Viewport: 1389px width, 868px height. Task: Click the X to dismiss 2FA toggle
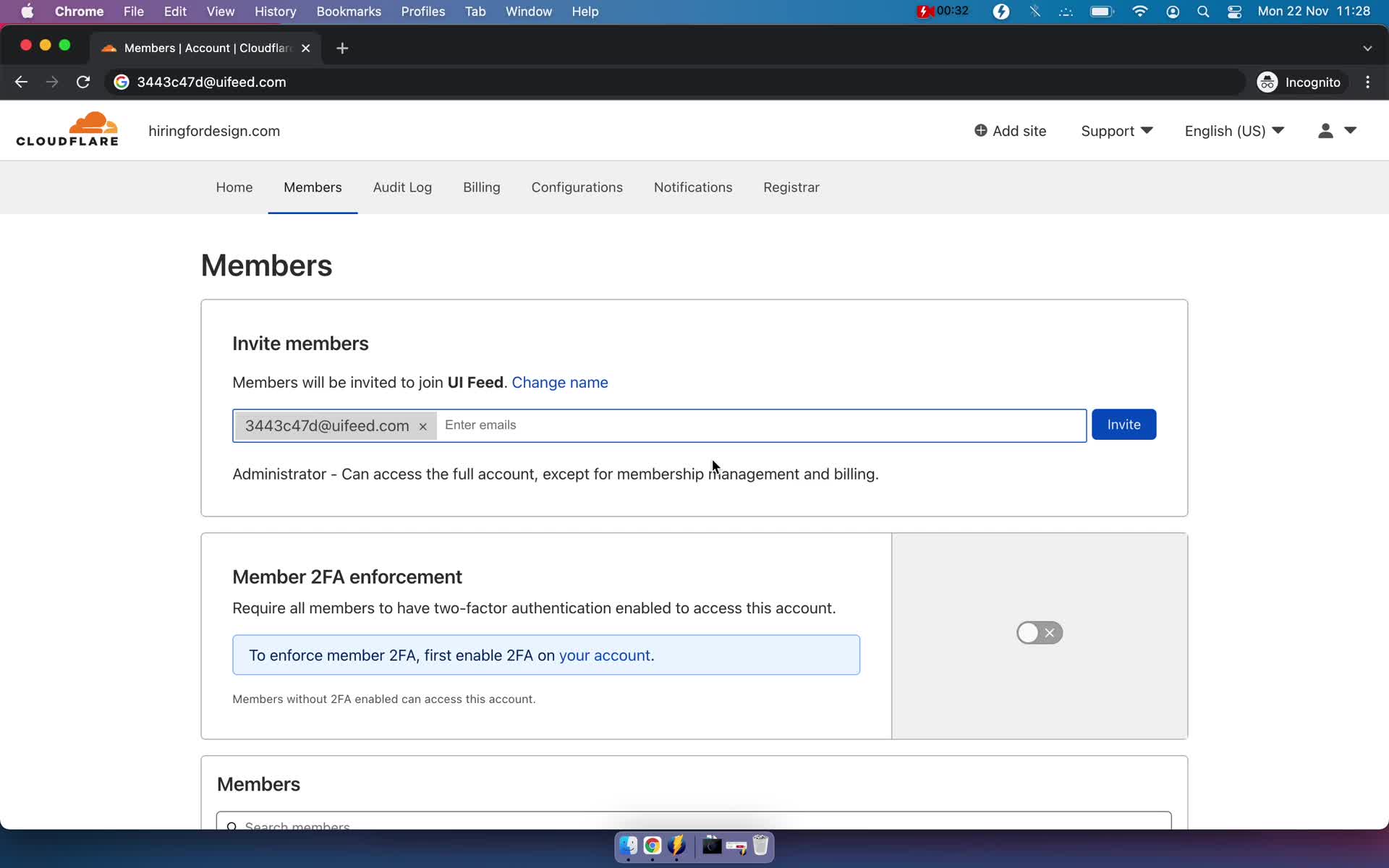[1050, 632]
